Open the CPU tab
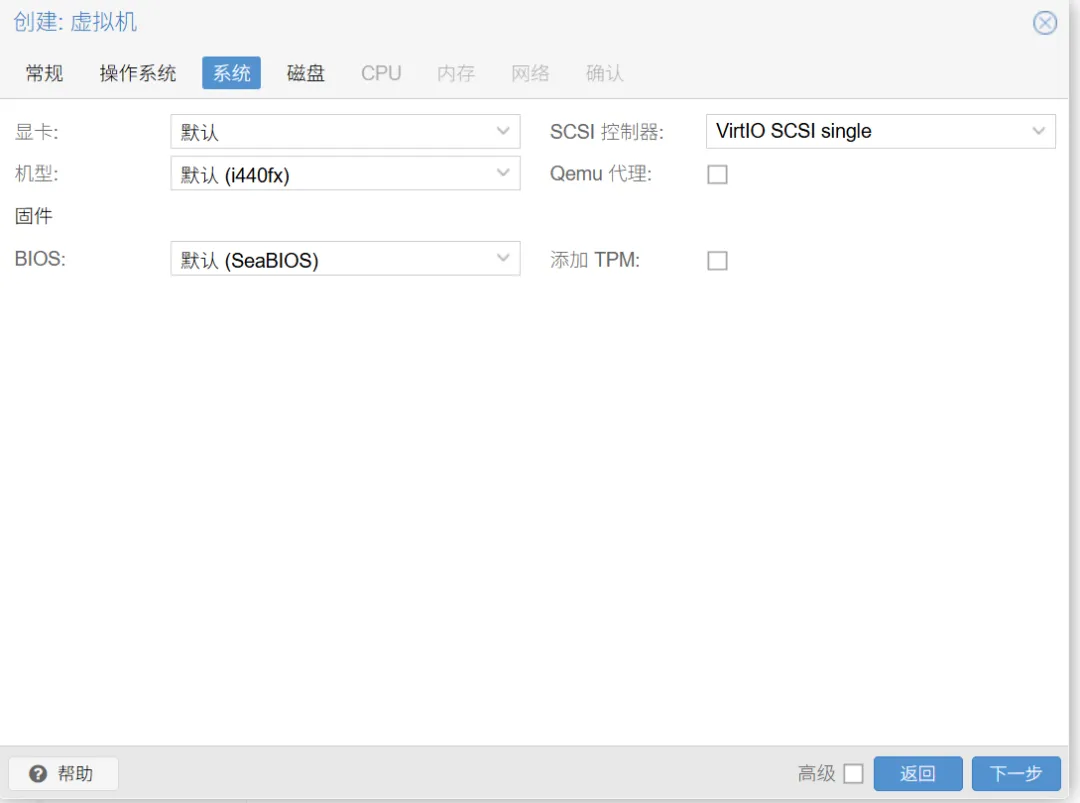Image resolution: width=1080 pixels, height=803 pixels. (381, 73)
